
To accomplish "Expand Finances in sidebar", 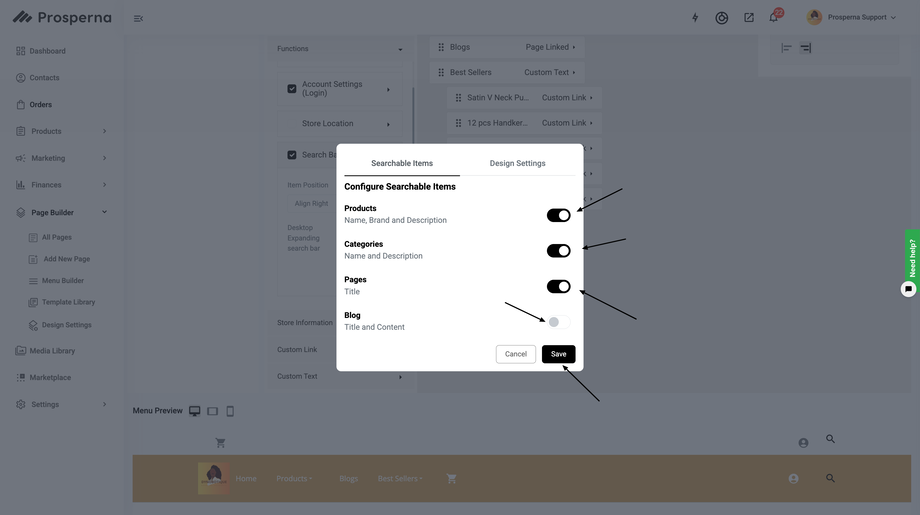I will pos(104,185).
